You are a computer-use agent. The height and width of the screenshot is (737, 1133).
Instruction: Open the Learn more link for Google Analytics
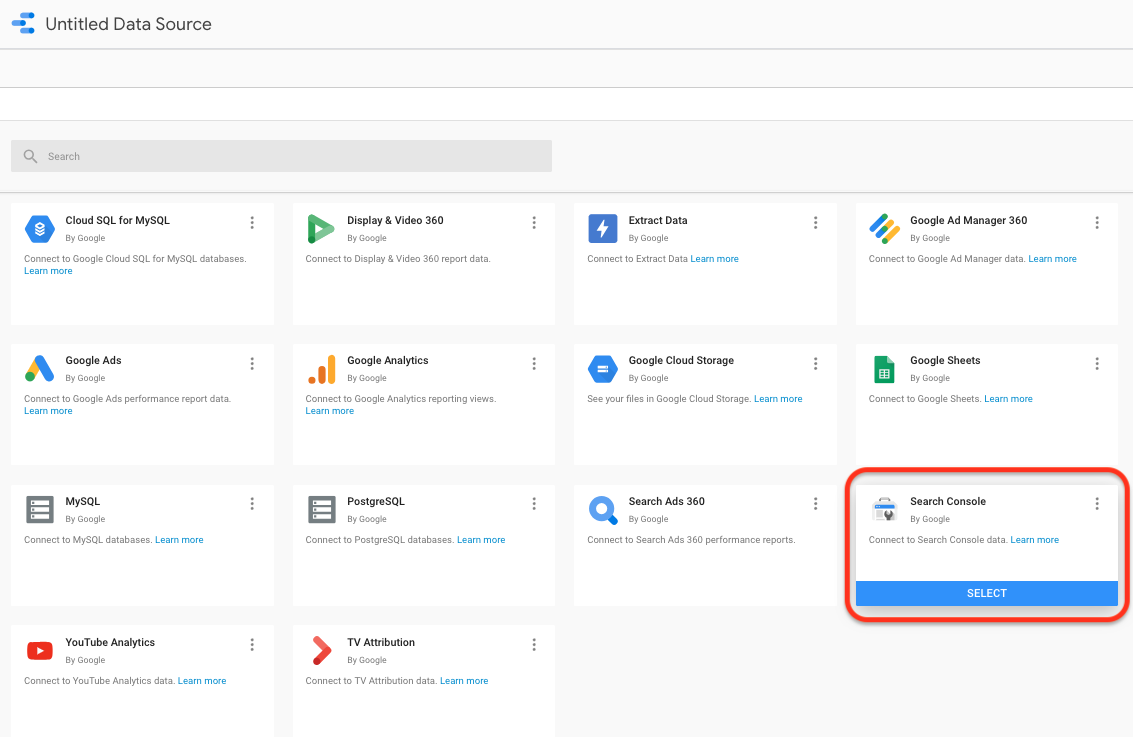[x=329, y=410]
